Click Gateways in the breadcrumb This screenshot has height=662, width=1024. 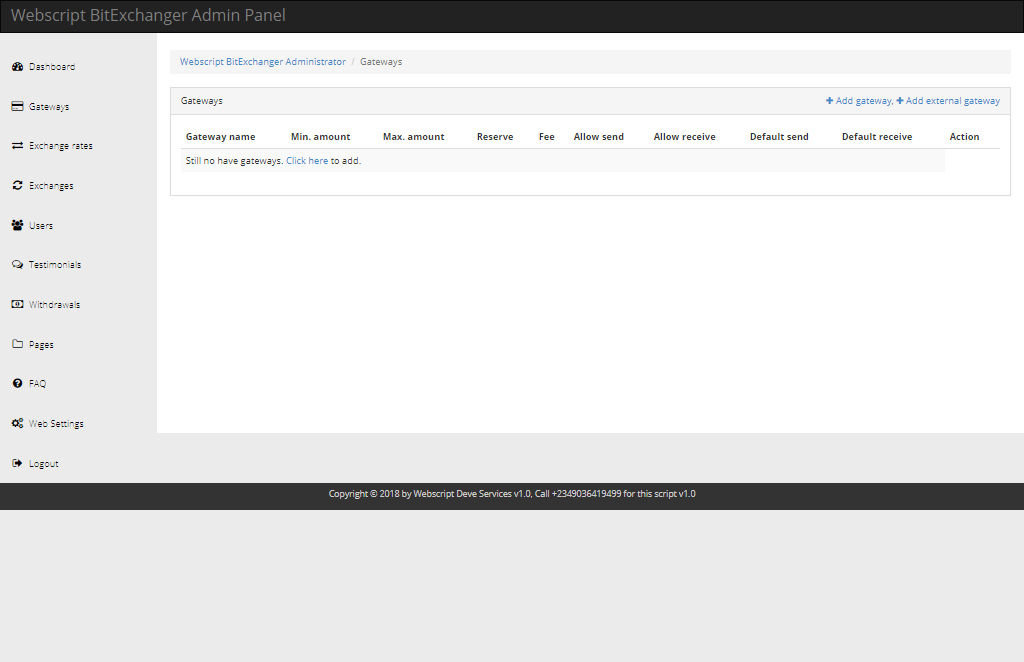click(381, 61)
